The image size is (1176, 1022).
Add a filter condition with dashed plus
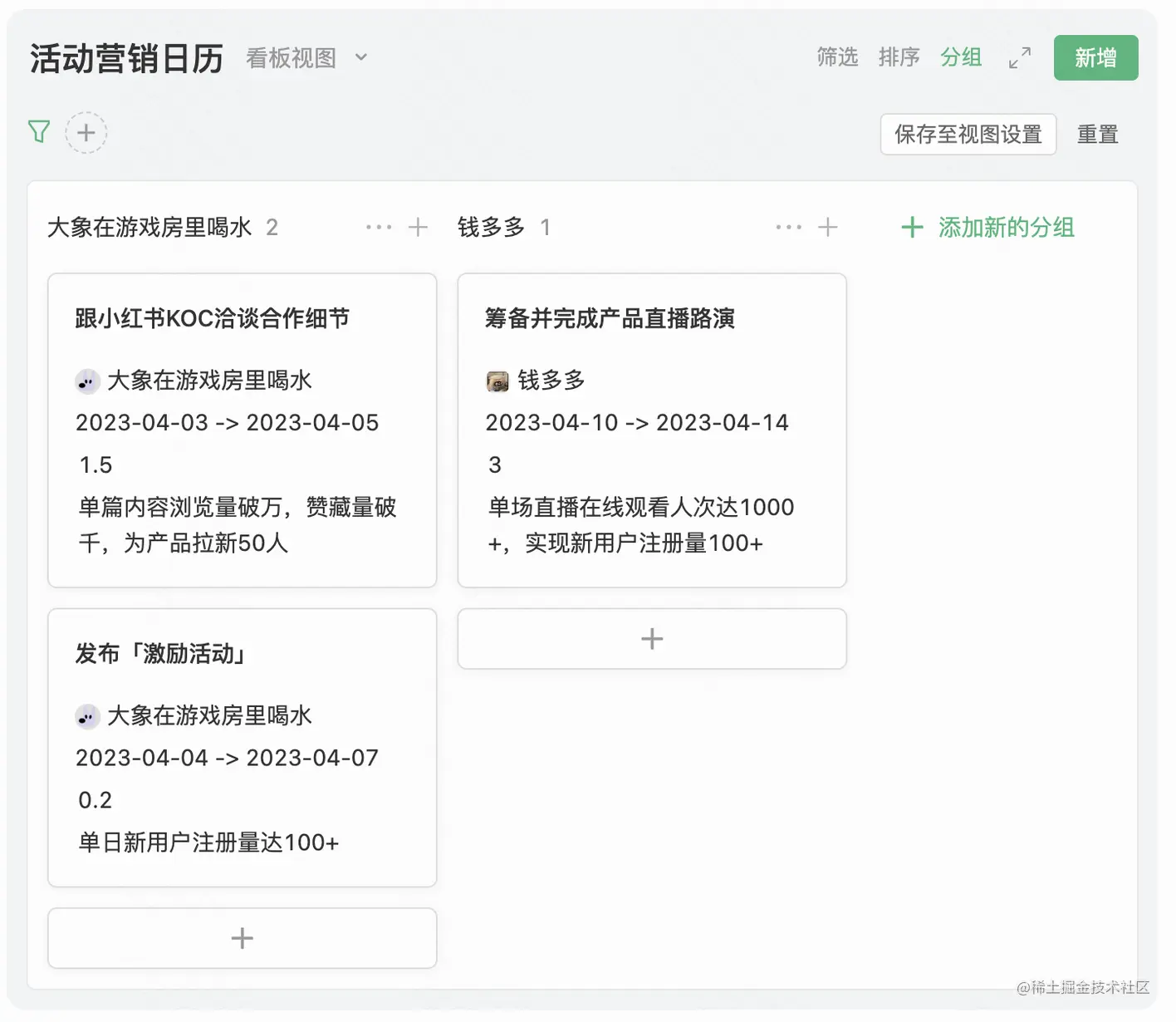(x=86, y=133)
